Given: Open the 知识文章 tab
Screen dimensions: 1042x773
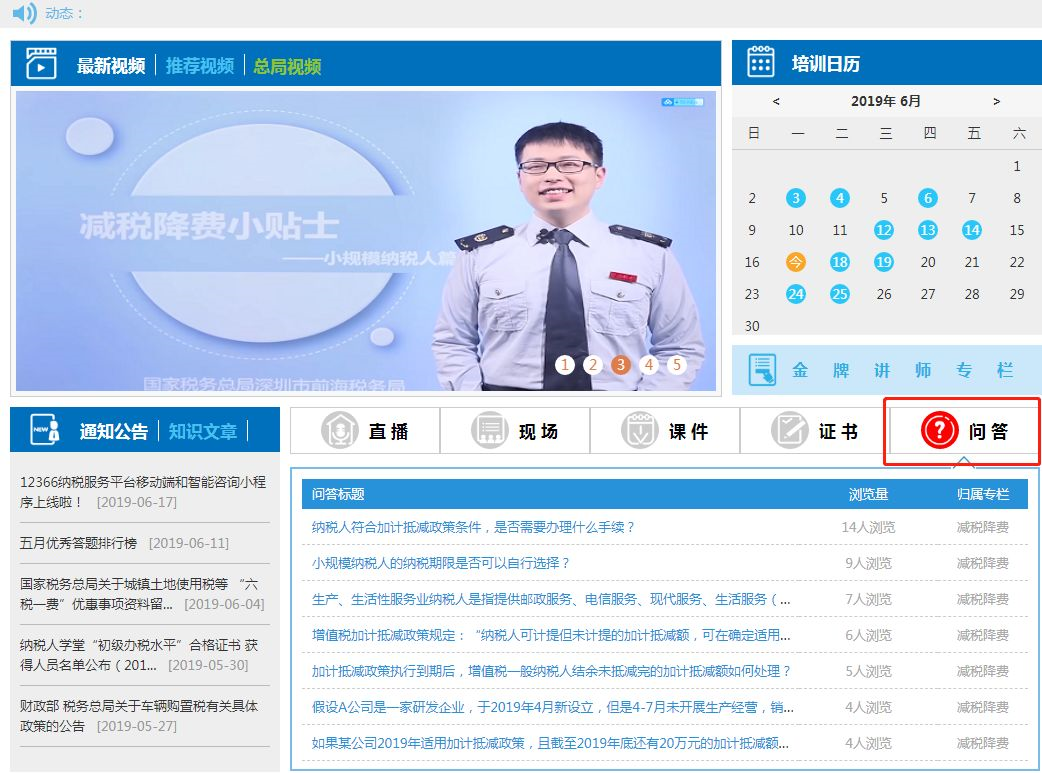Looking at the screenshot, I should point(203,431).
